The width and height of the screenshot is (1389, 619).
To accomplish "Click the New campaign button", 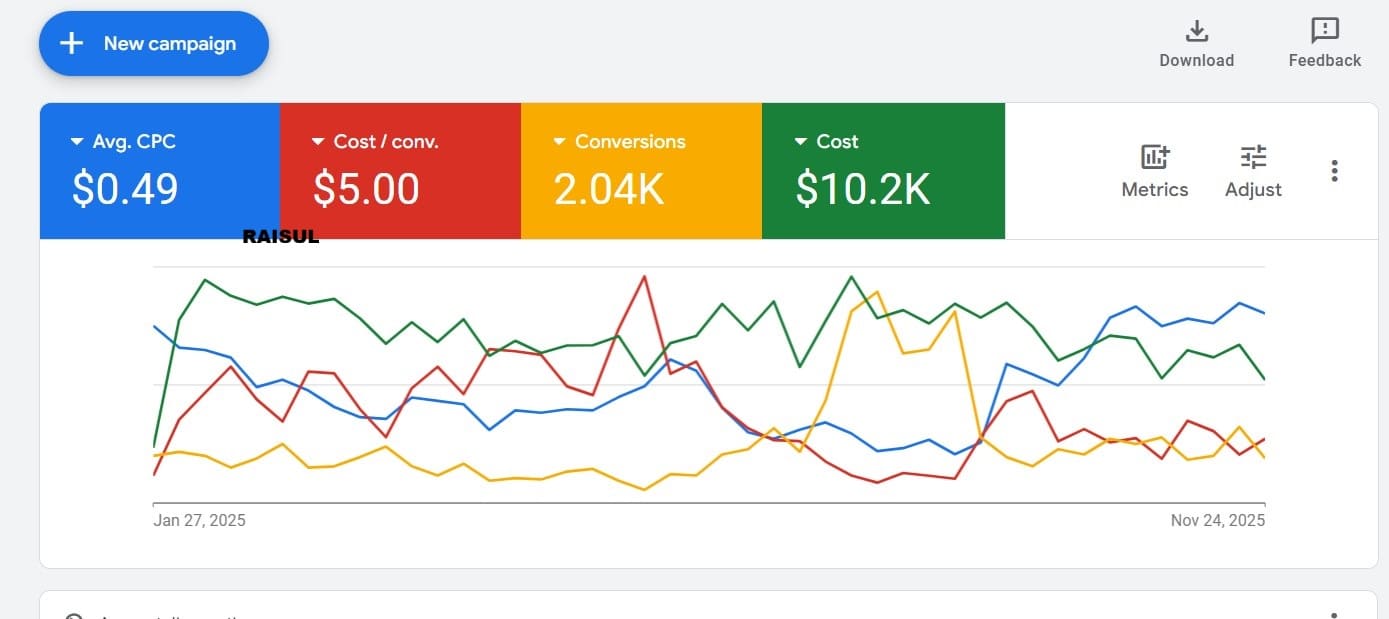I will pos(153,44).
